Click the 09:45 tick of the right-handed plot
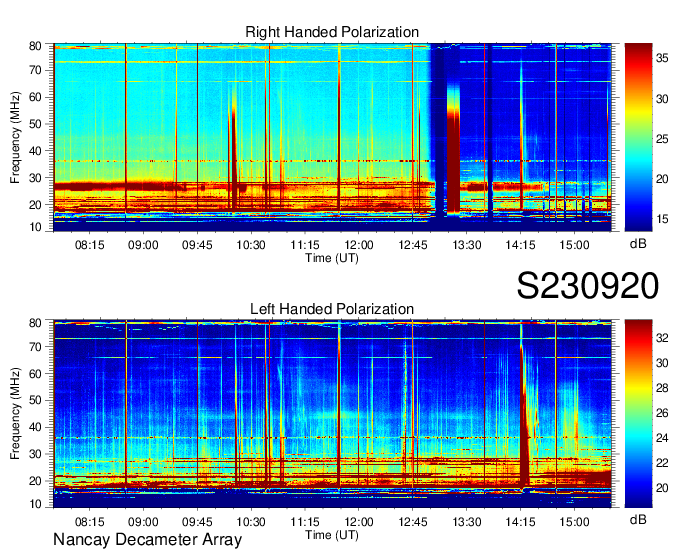The height and width of the screenshot is (552, 680). [x=197, y=245]
